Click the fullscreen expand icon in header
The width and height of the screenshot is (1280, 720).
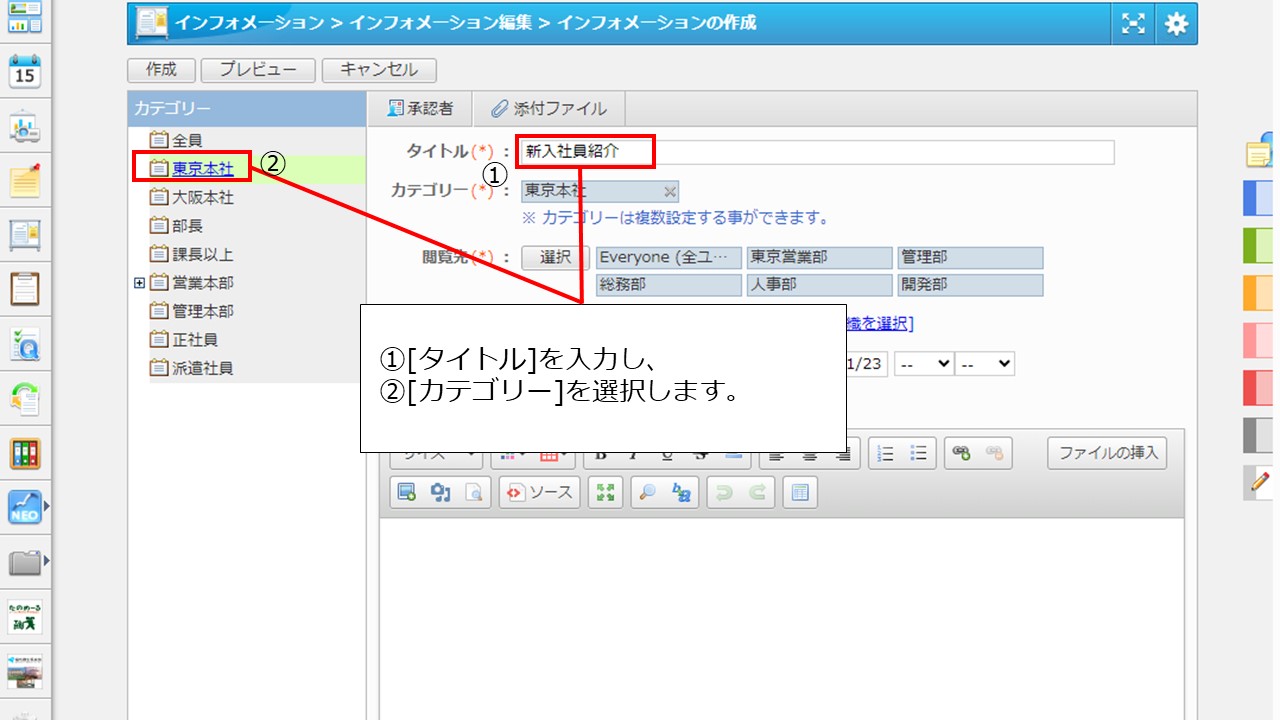click(1133, 24)
